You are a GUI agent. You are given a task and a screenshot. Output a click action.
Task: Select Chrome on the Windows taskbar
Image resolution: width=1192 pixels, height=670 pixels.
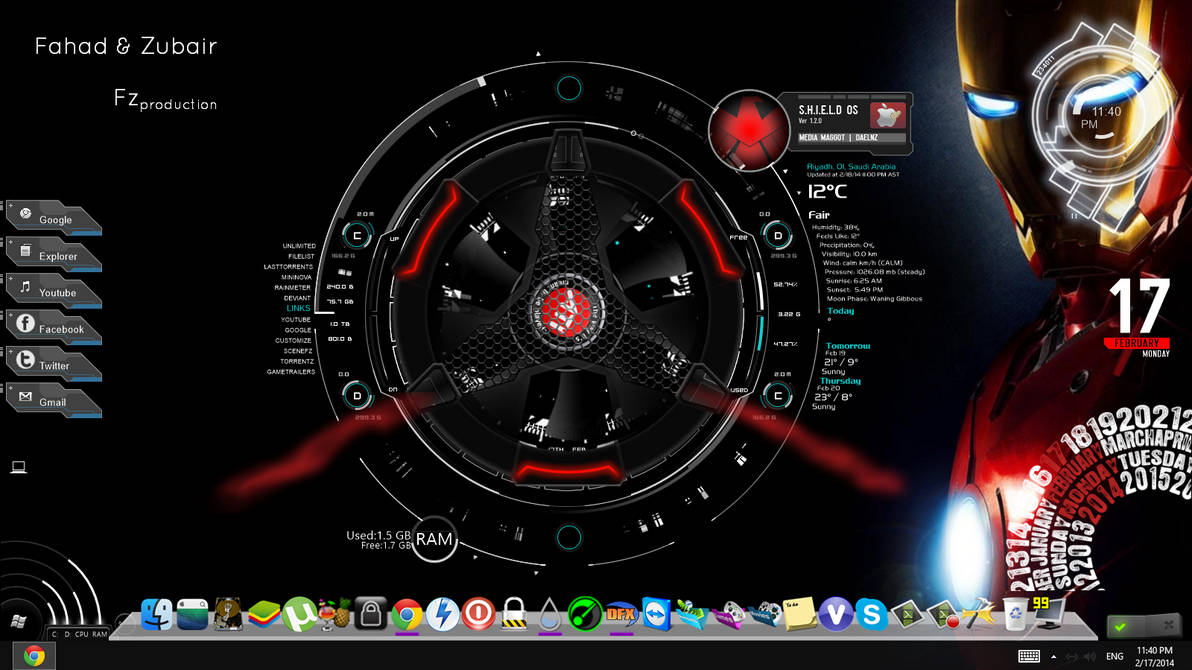point(35,657)
